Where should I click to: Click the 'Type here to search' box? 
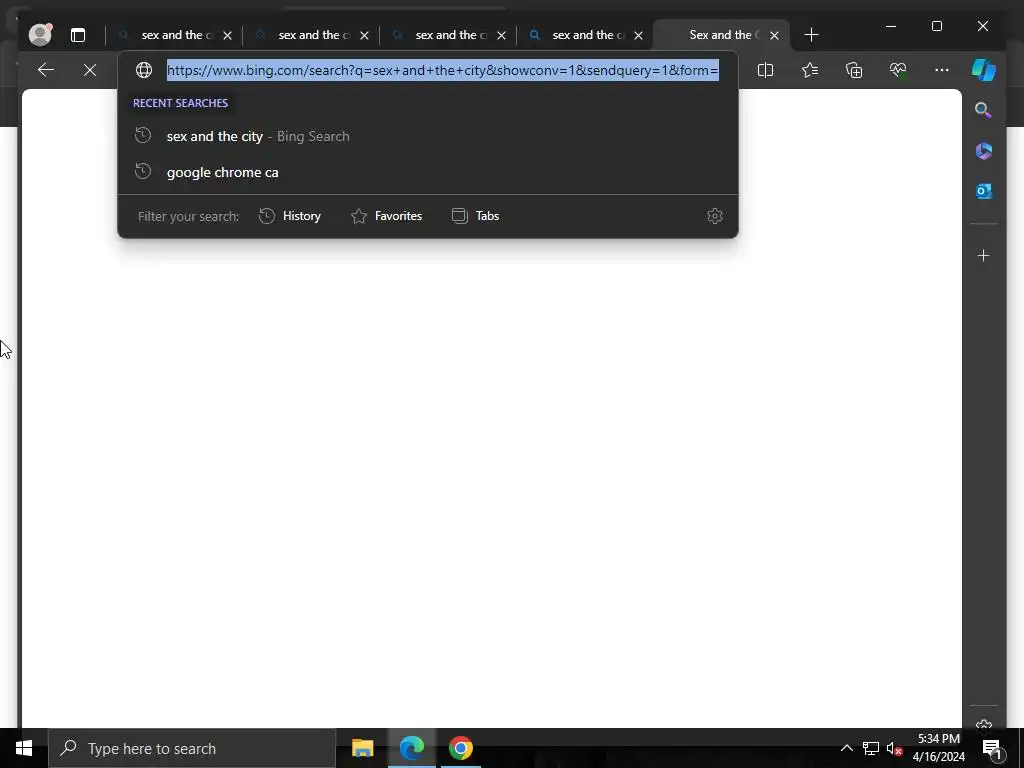[x=192, y=748]
